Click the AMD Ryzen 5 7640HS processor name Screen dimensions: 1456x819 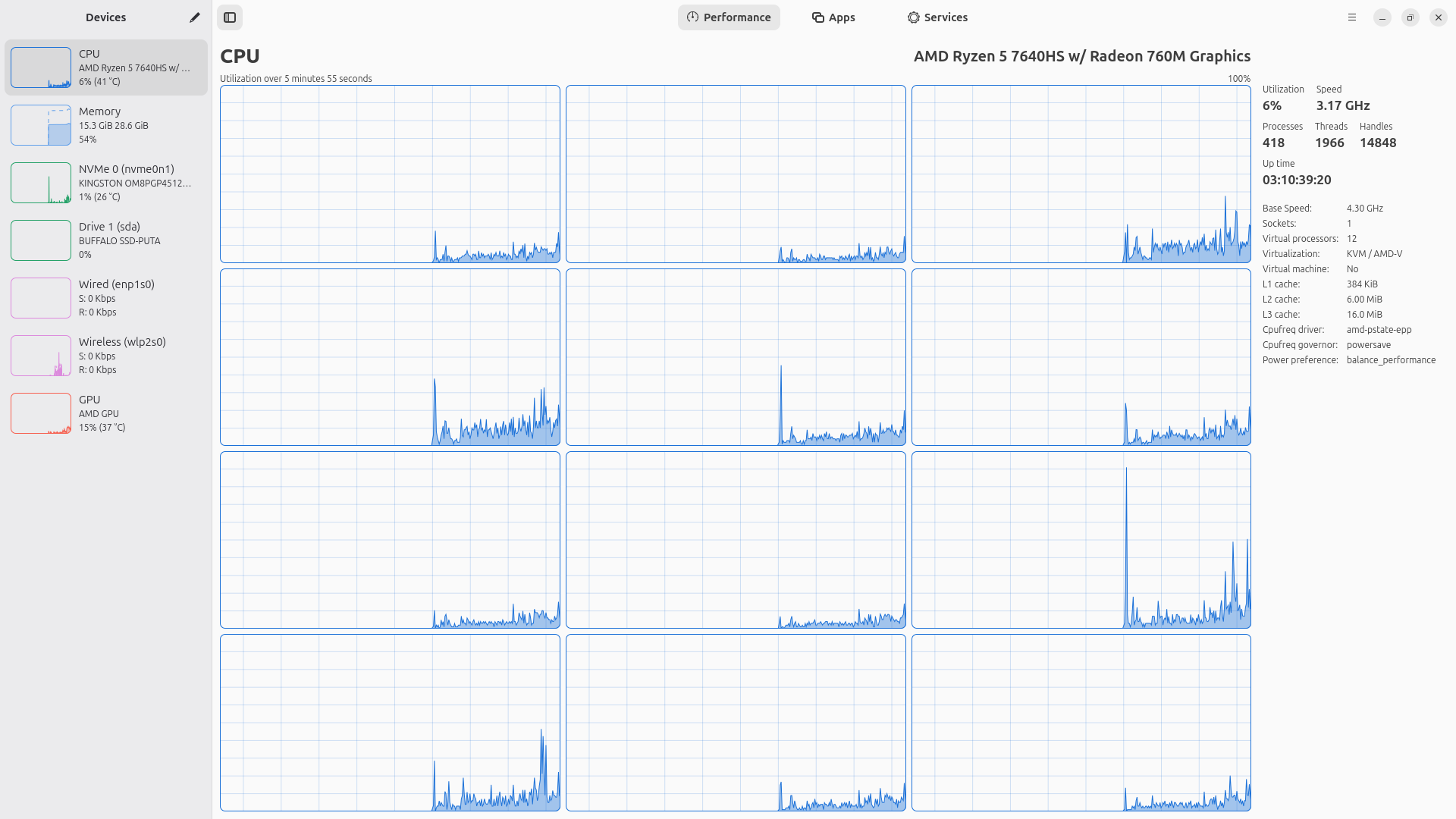point(1082,56)
